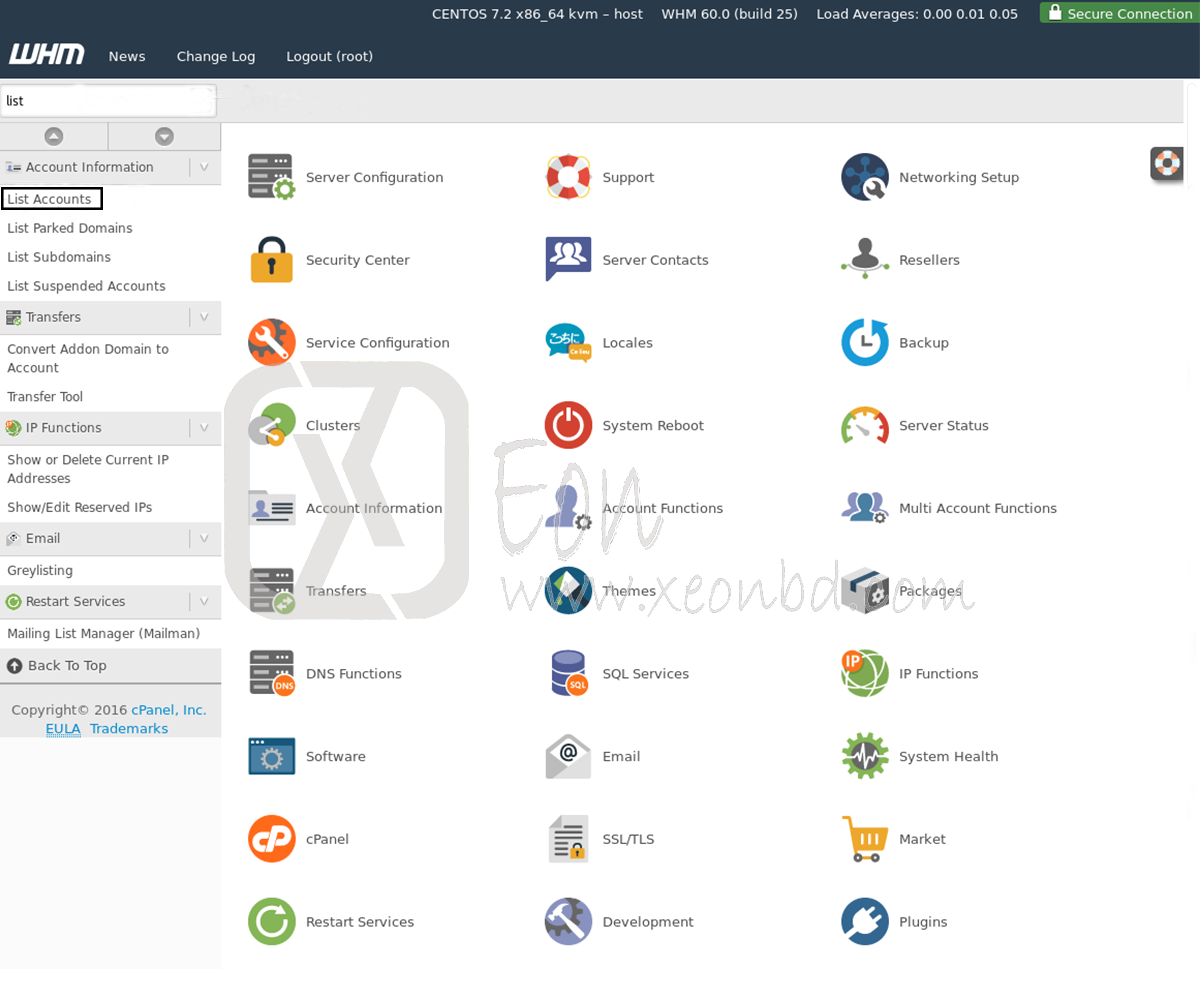The height and width of the screenshot is (1000, 1200).
Task: Click the sidebar search field containing list
Action: 108,101
